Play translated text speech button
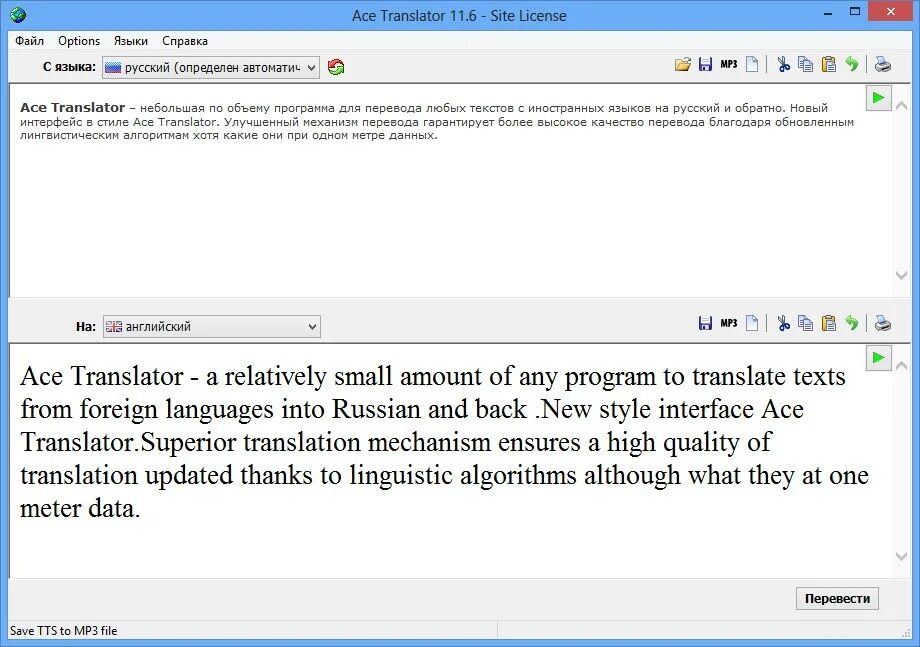This screenshot has height=647, width=920. tap(878, 358)
